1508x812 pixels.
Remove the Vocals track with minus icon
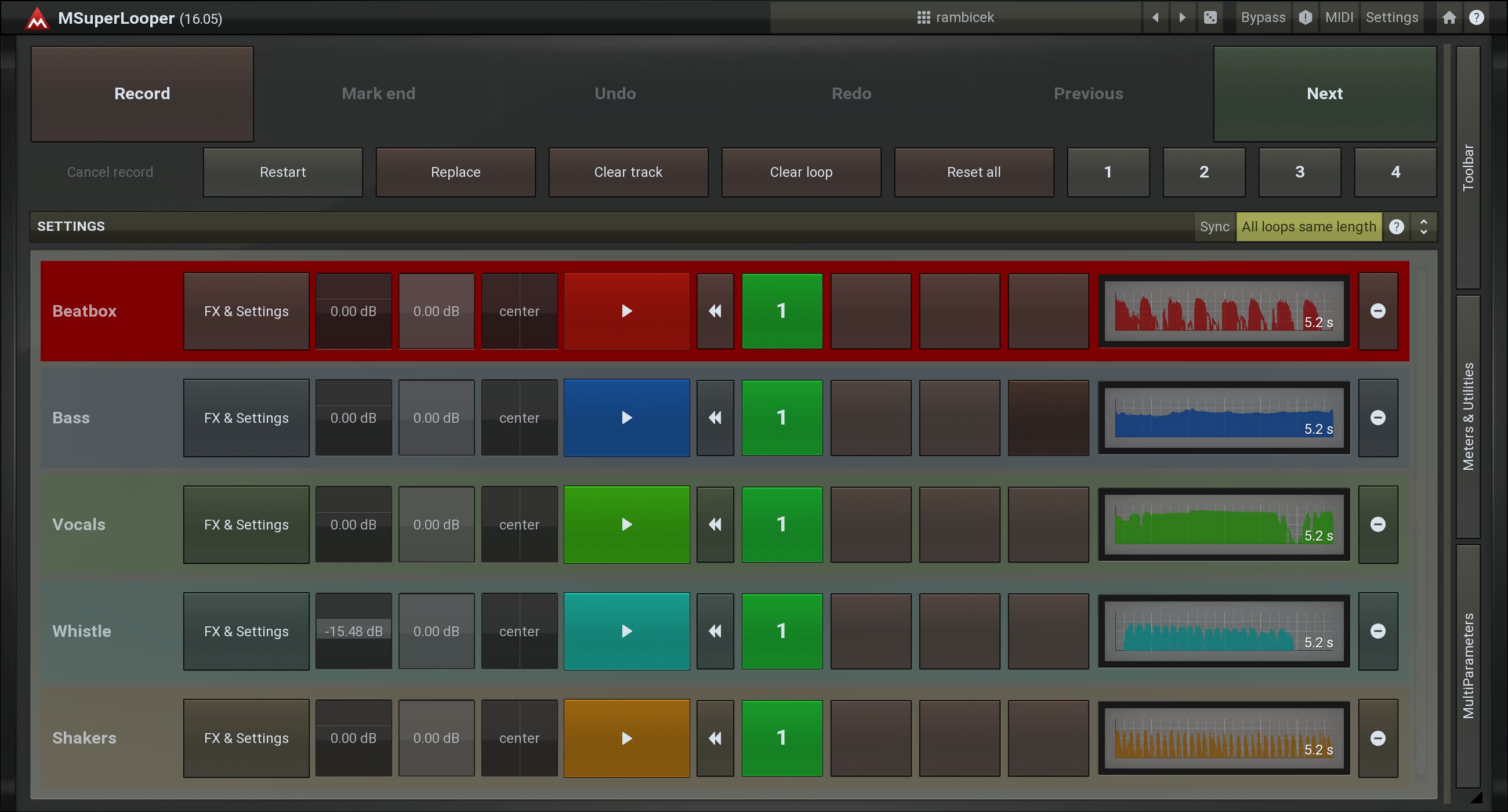click(1378, 524)
